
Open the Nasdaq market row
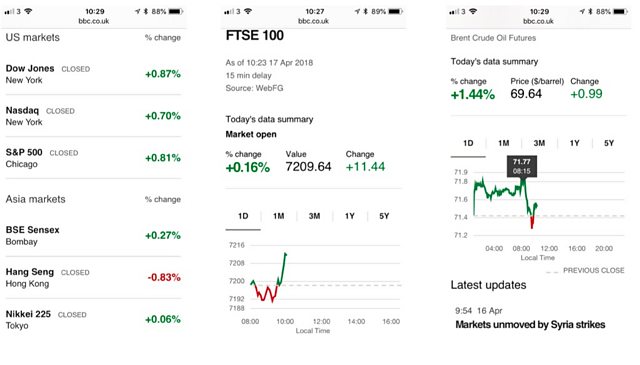(x=93, y=116)
